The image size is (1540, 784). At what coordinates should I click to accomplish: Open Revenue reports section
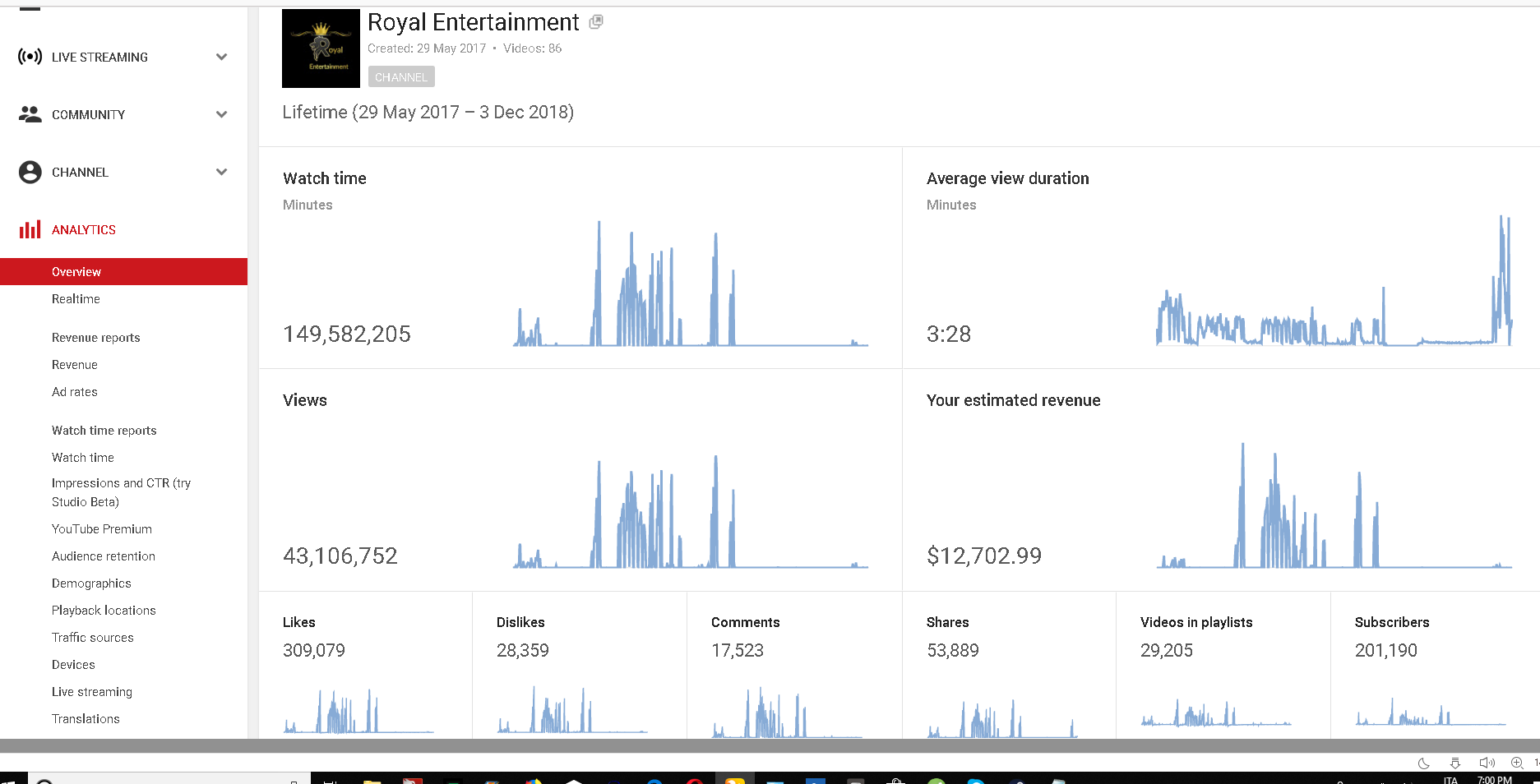(x=96, y=338)
